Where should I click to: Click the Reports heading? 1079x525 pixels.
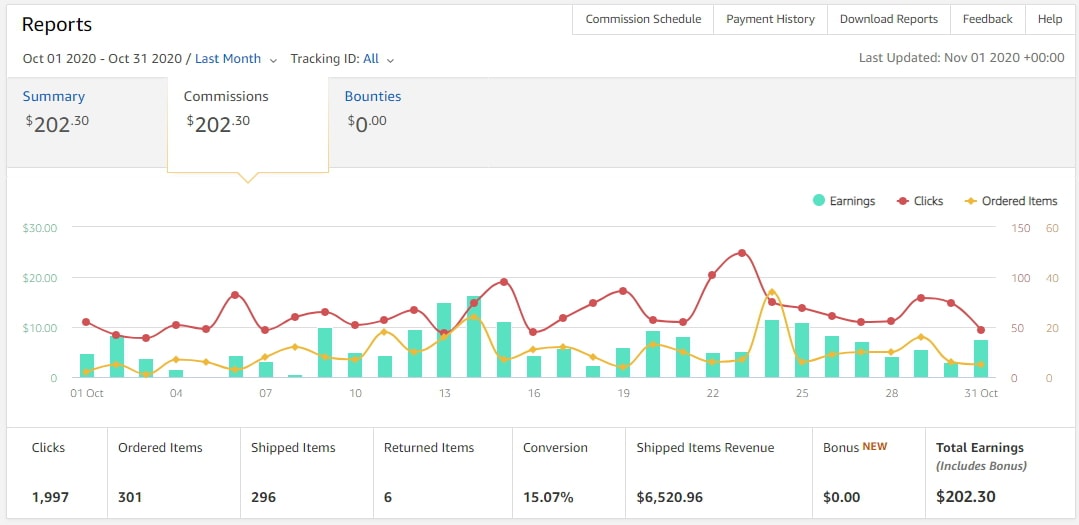56,25
